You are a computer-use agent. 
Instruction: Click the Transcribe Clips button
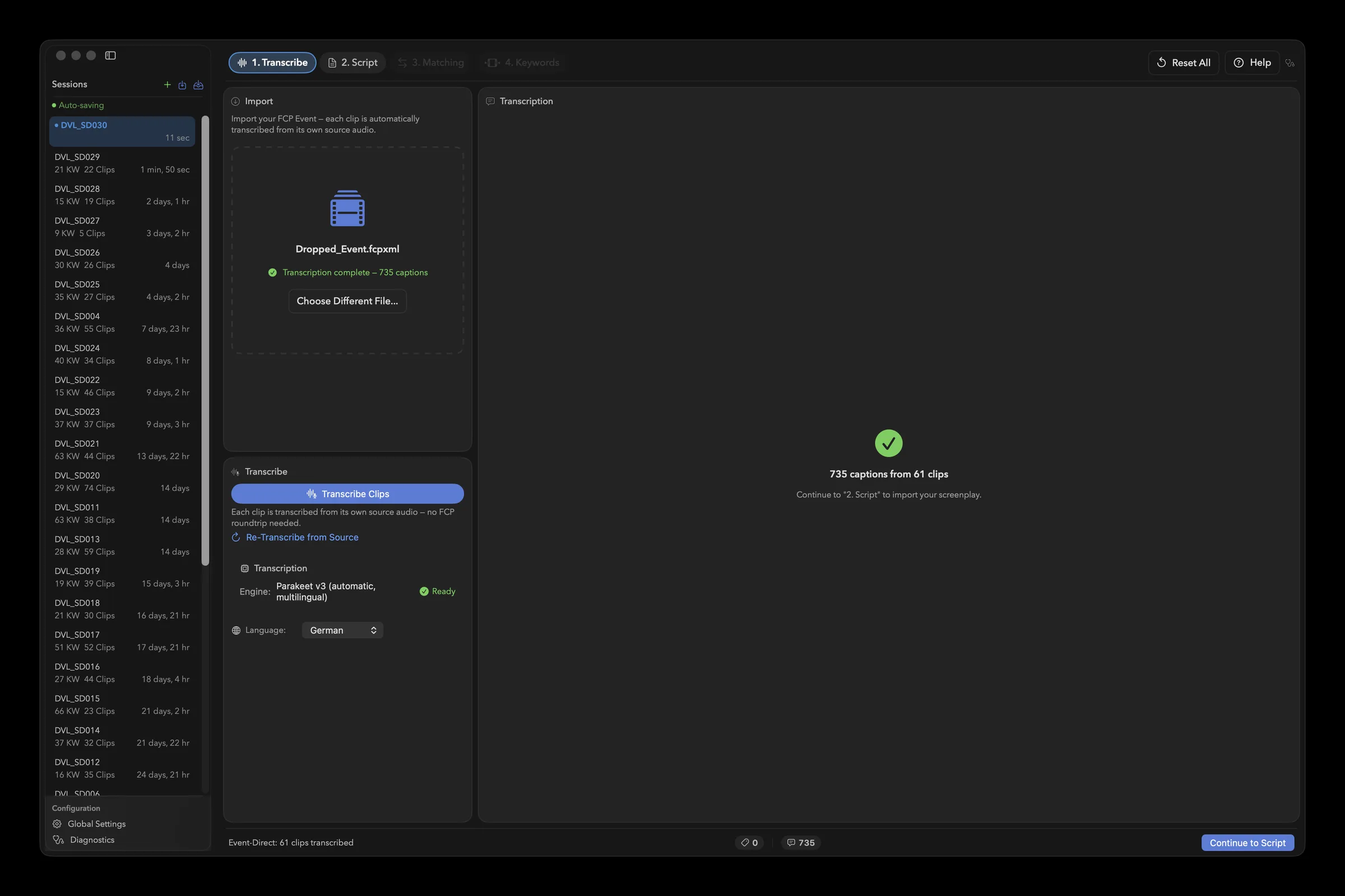(347, 494)
